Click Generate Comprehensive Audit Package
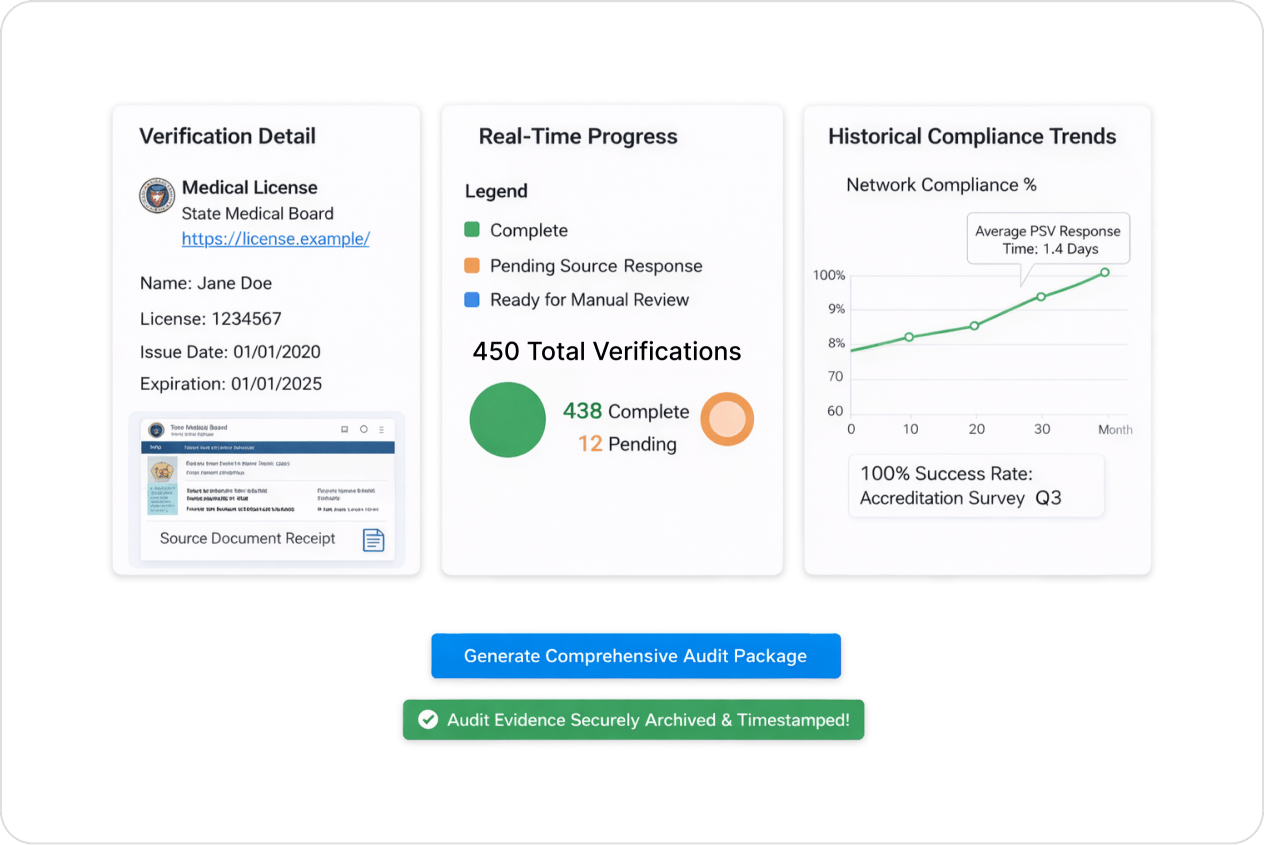Screen dimensions: 1264x845 (x=635, y=656)
